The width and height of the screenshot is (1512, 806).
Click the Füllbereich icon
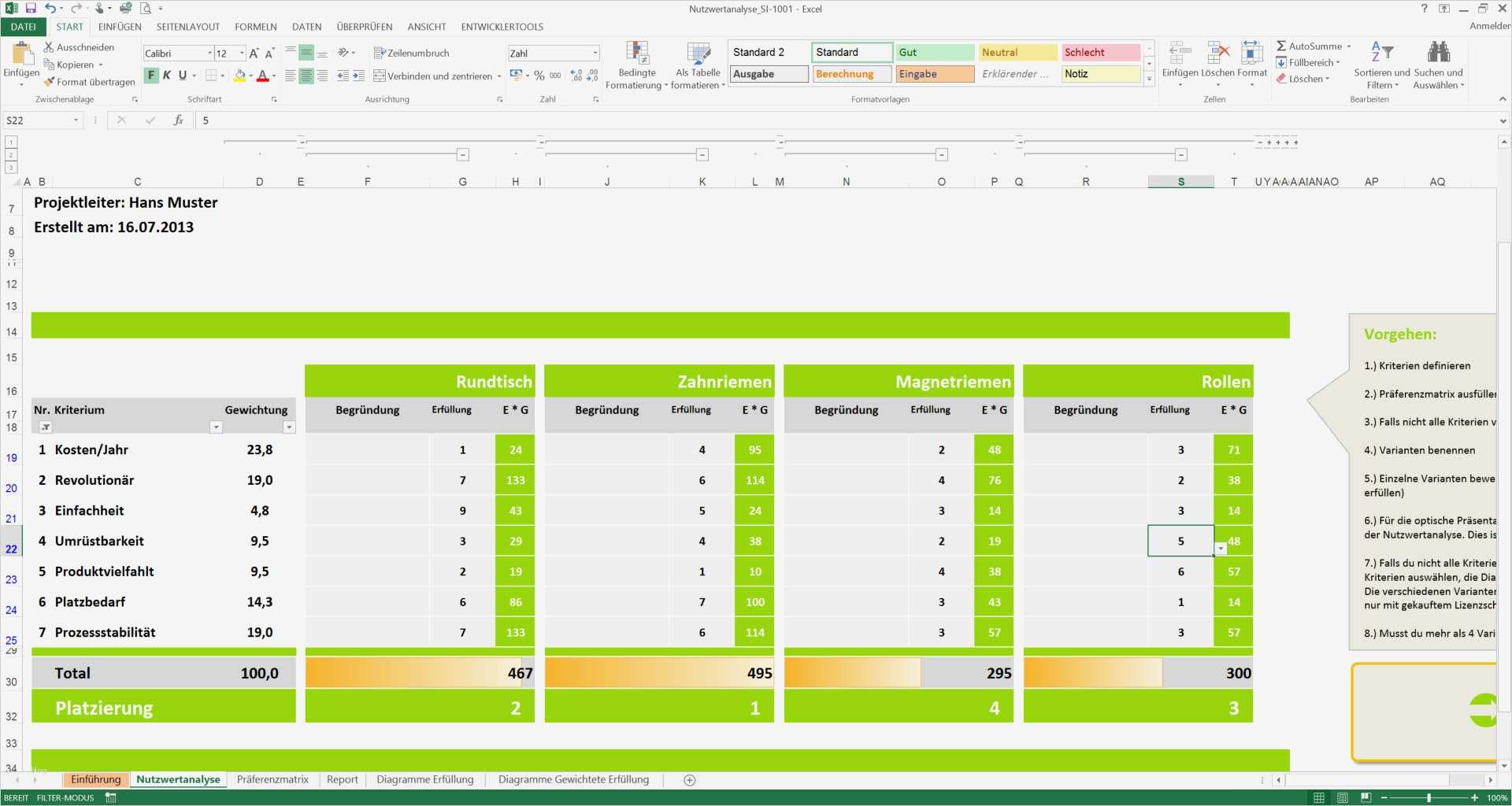pyautogui.click(x=1282, y=62)
